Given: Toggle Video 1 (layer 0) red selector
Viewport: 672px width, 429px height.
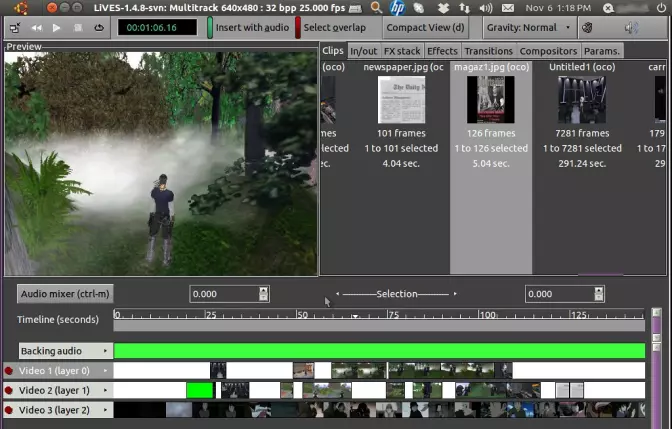Looking at the screenshot, I should click(x=9, y=371).
